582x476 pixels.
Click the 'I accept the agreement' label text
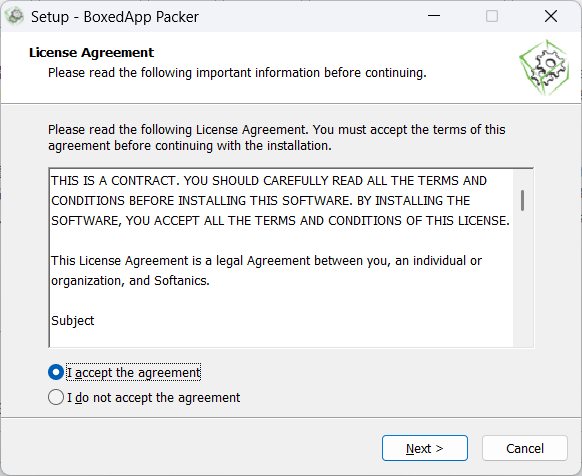pos(134,372)
